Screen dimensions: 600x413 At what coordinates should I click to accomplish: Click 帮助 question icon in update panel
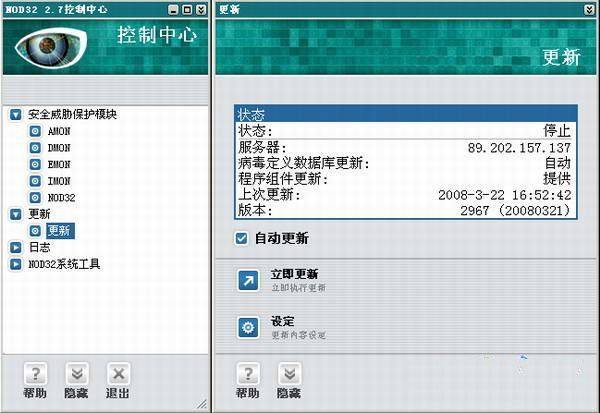point(248,373)
